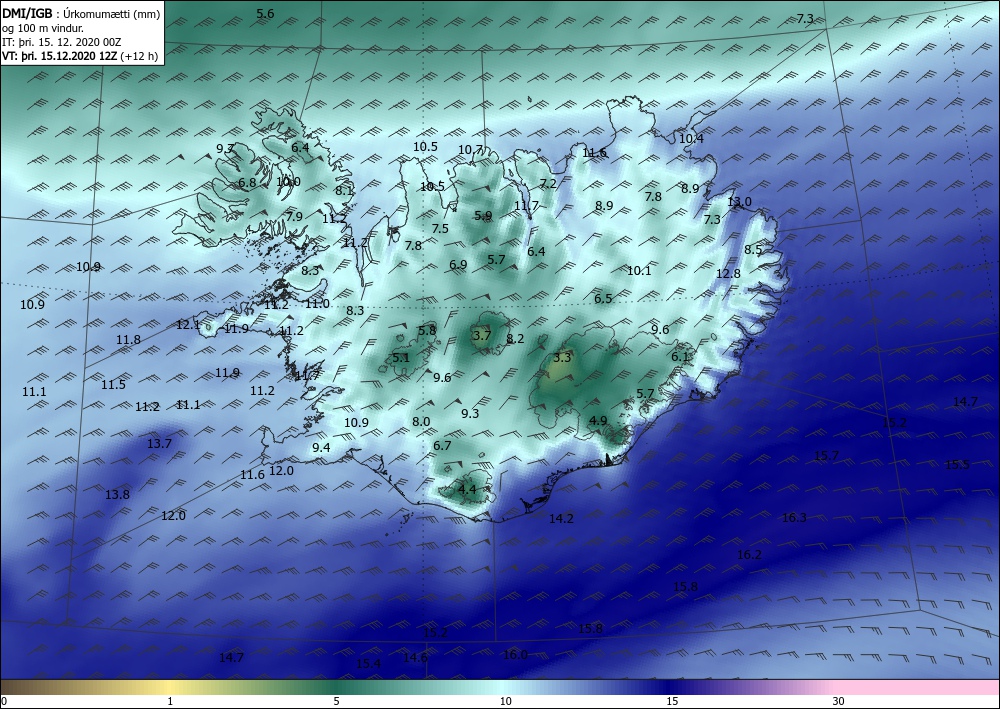
Task: Click the 7.9 value label
Action: click(x=294, y=216)
